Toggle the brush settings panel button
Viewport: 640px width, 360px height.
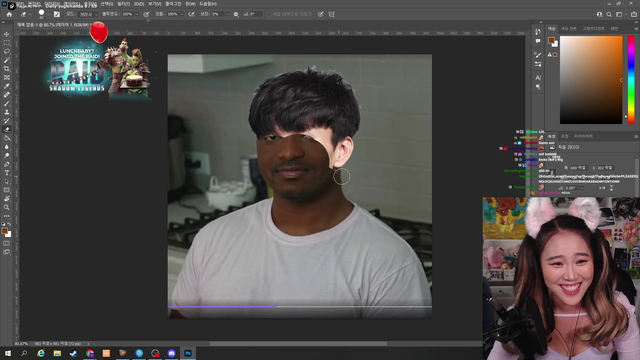click(x=57, y=14)
